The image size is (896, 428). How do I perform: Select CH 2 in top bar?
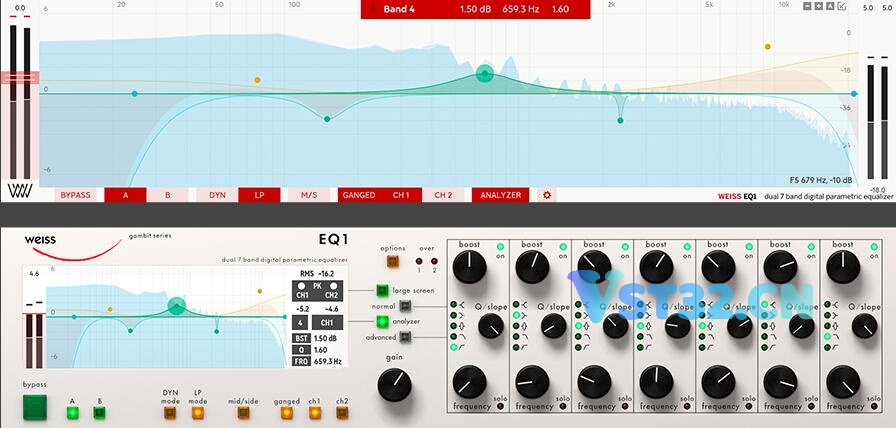[443, 195]
